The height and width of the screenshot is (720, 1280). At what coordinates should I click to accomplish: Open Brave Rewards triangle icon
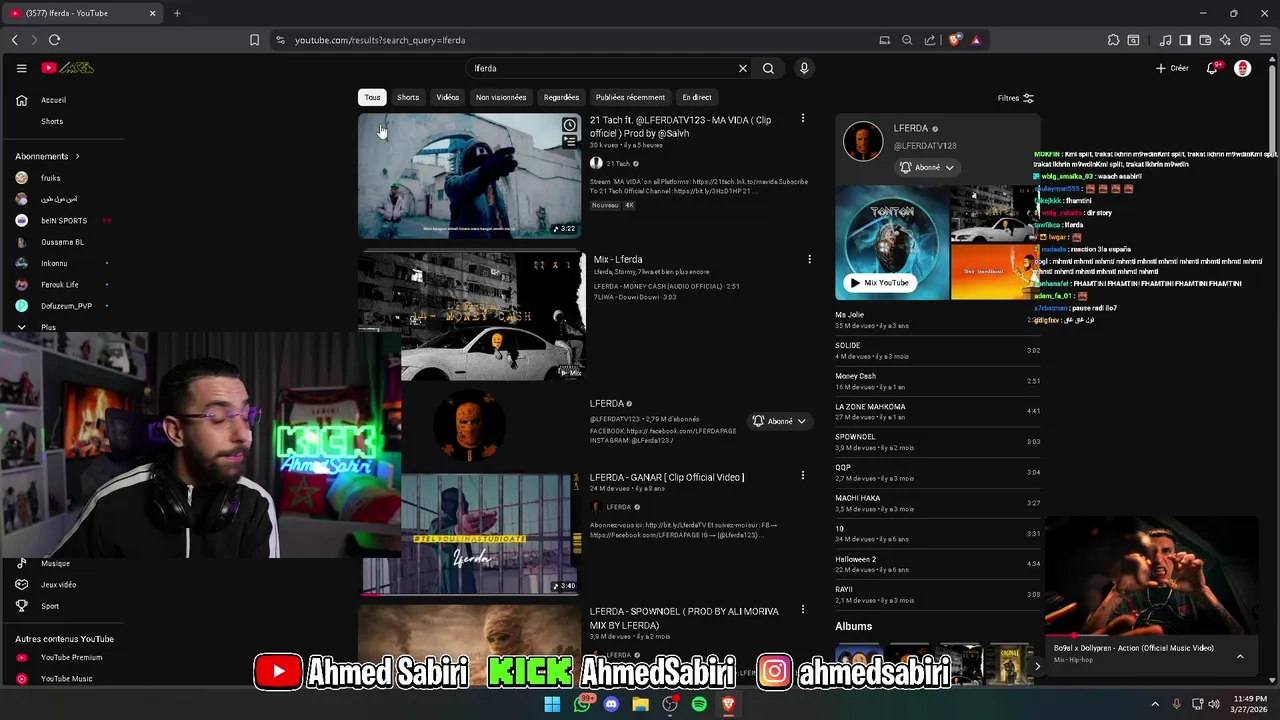click(976, 40)
